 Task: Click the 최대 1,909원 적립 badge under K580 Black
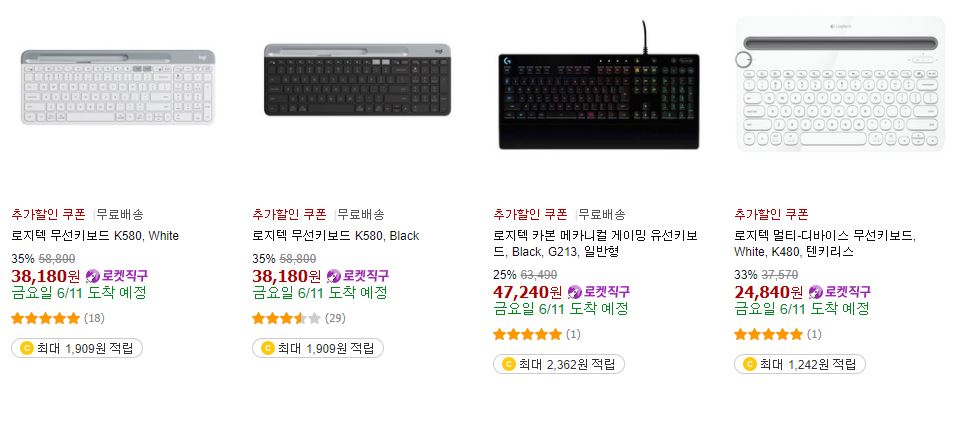coord(318,348)
